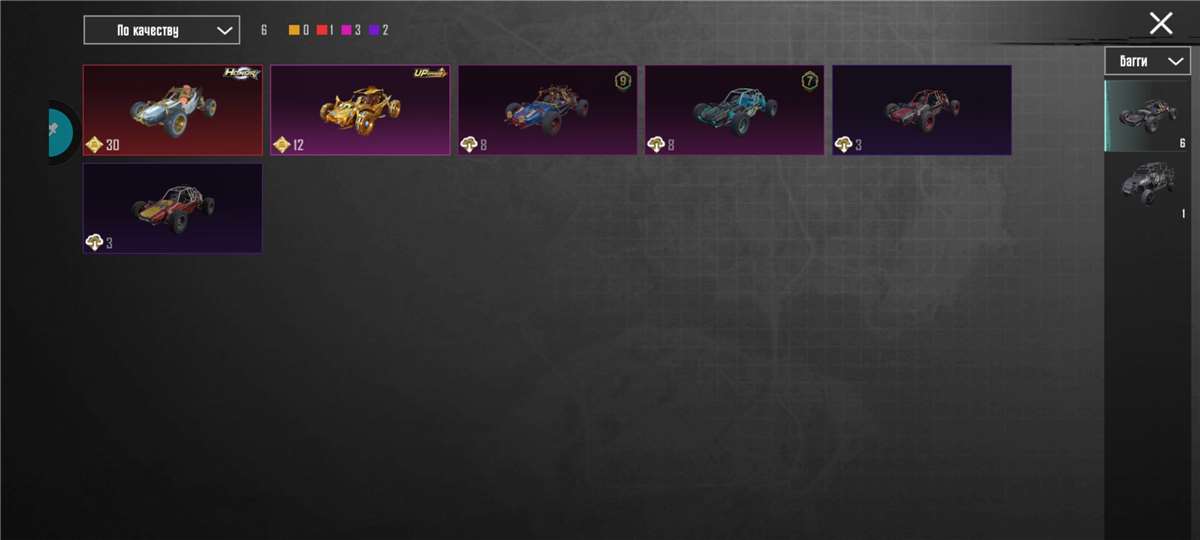Select the red and yellow buggy skin card

[173, 208]
